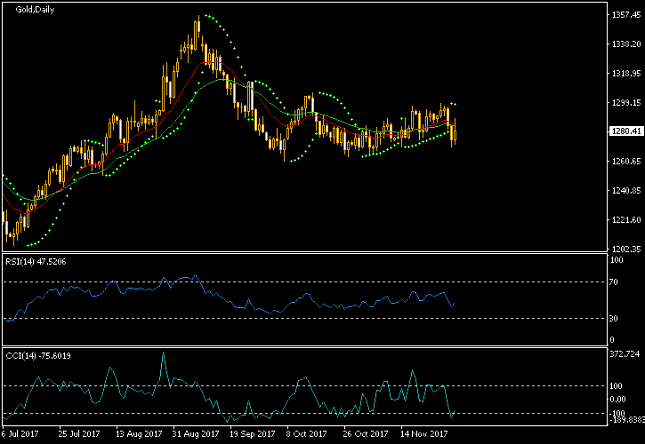Select the 1318.95 price axis label
Viewport: 645px width, 444px height.
[626, 73]
